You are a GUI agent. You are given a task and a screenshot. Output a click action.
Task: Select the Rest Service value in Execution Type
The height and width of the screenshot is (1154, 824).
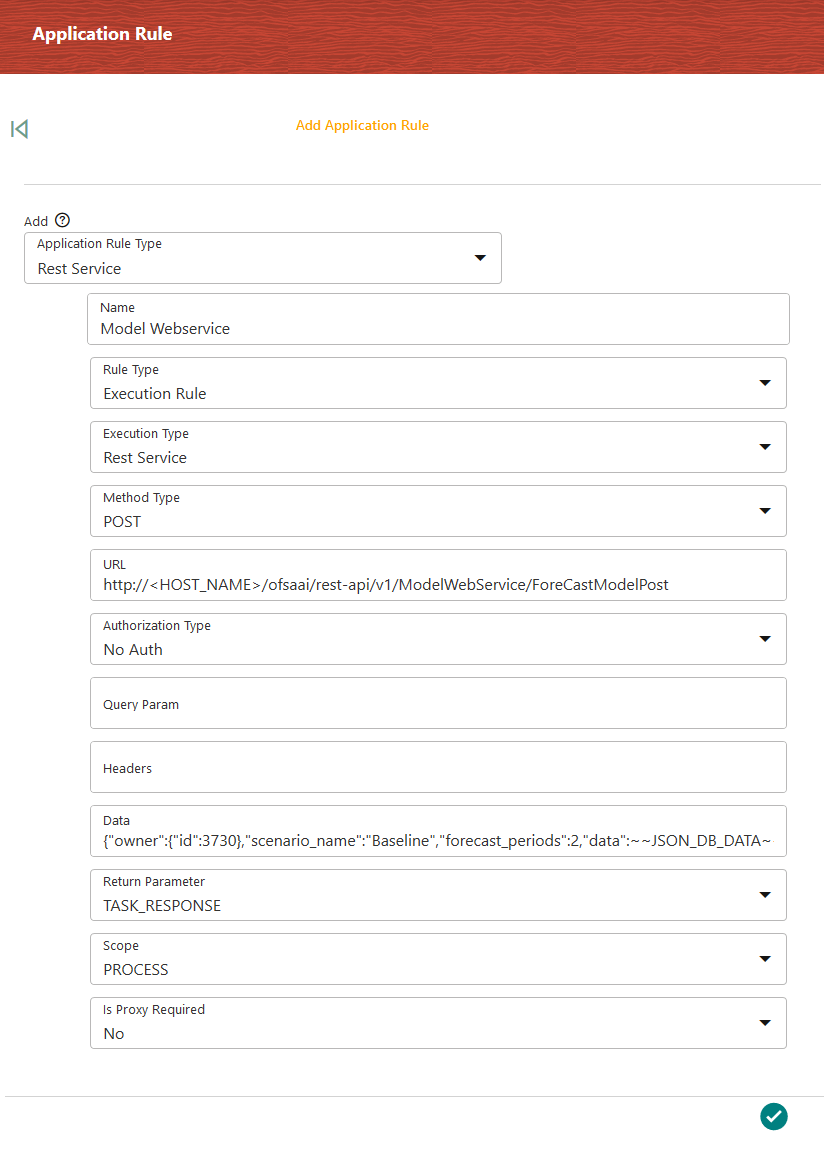[x=145, y=458]
